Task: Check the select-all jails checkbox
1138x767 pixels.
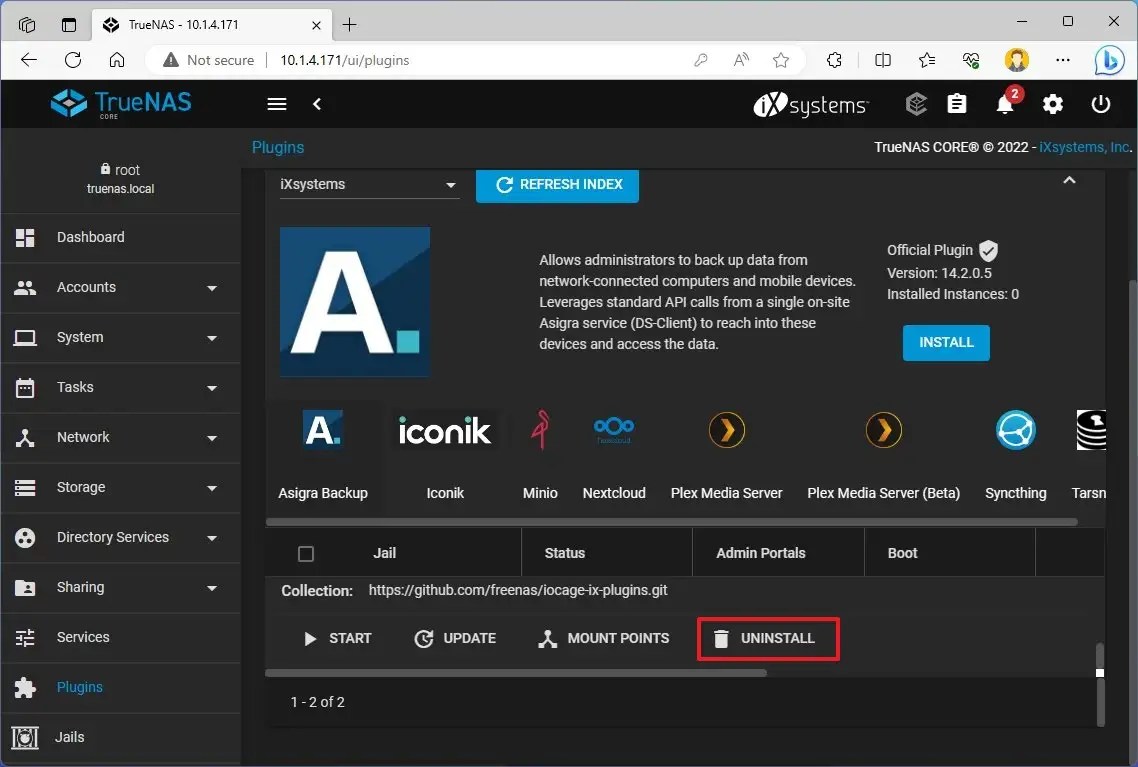Action: coord(306,552)
